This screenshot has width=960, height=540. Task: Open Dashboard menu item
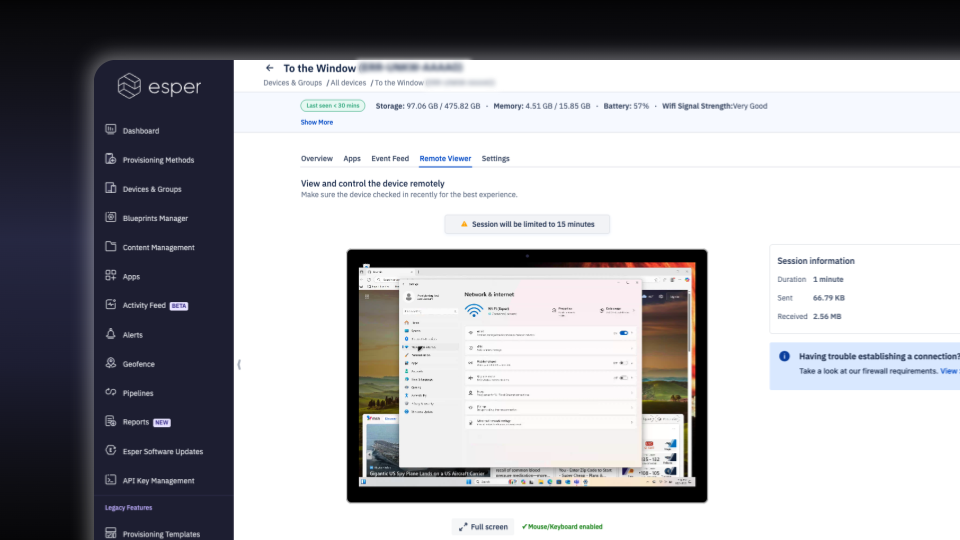point(141,130)
